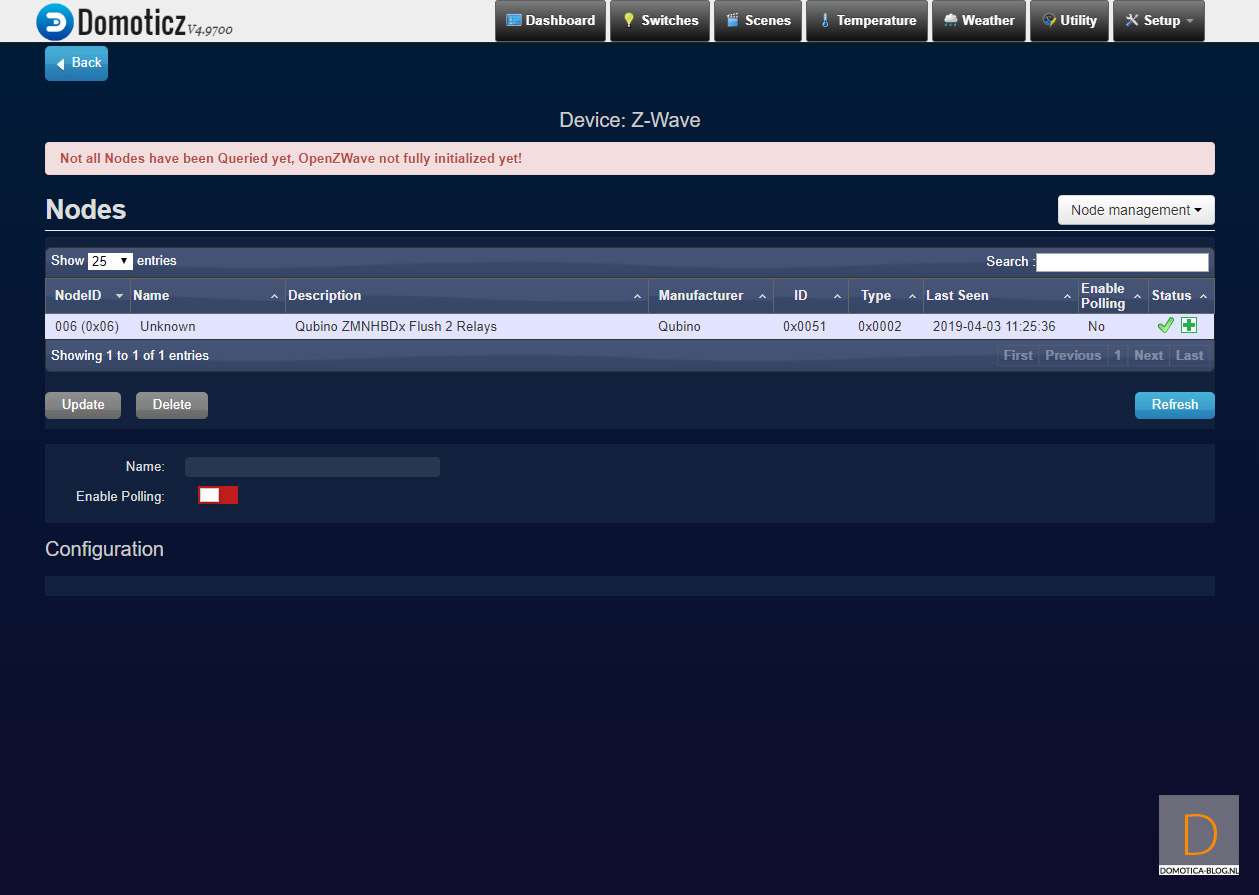Click the 0x0002 Type cell
Image resolution: width=1259 pixels, height=895 pixels.
click(x=880, y=327)
